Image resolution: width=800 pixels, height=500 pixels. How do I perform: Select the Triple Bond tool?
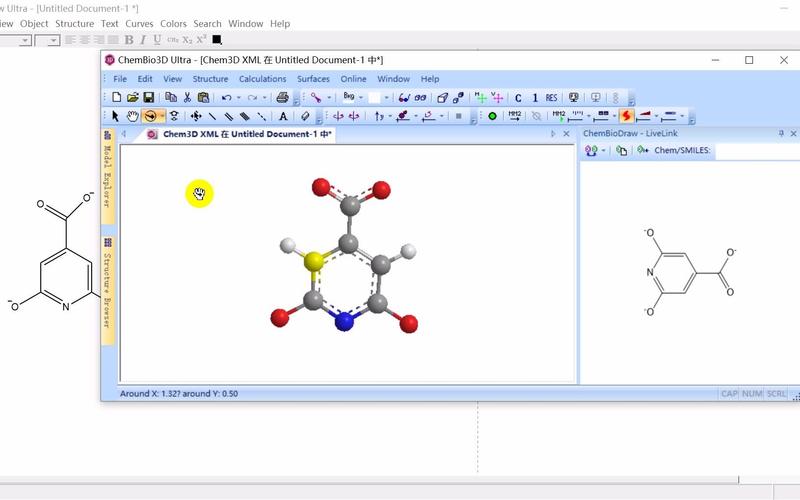click(245, 116)
